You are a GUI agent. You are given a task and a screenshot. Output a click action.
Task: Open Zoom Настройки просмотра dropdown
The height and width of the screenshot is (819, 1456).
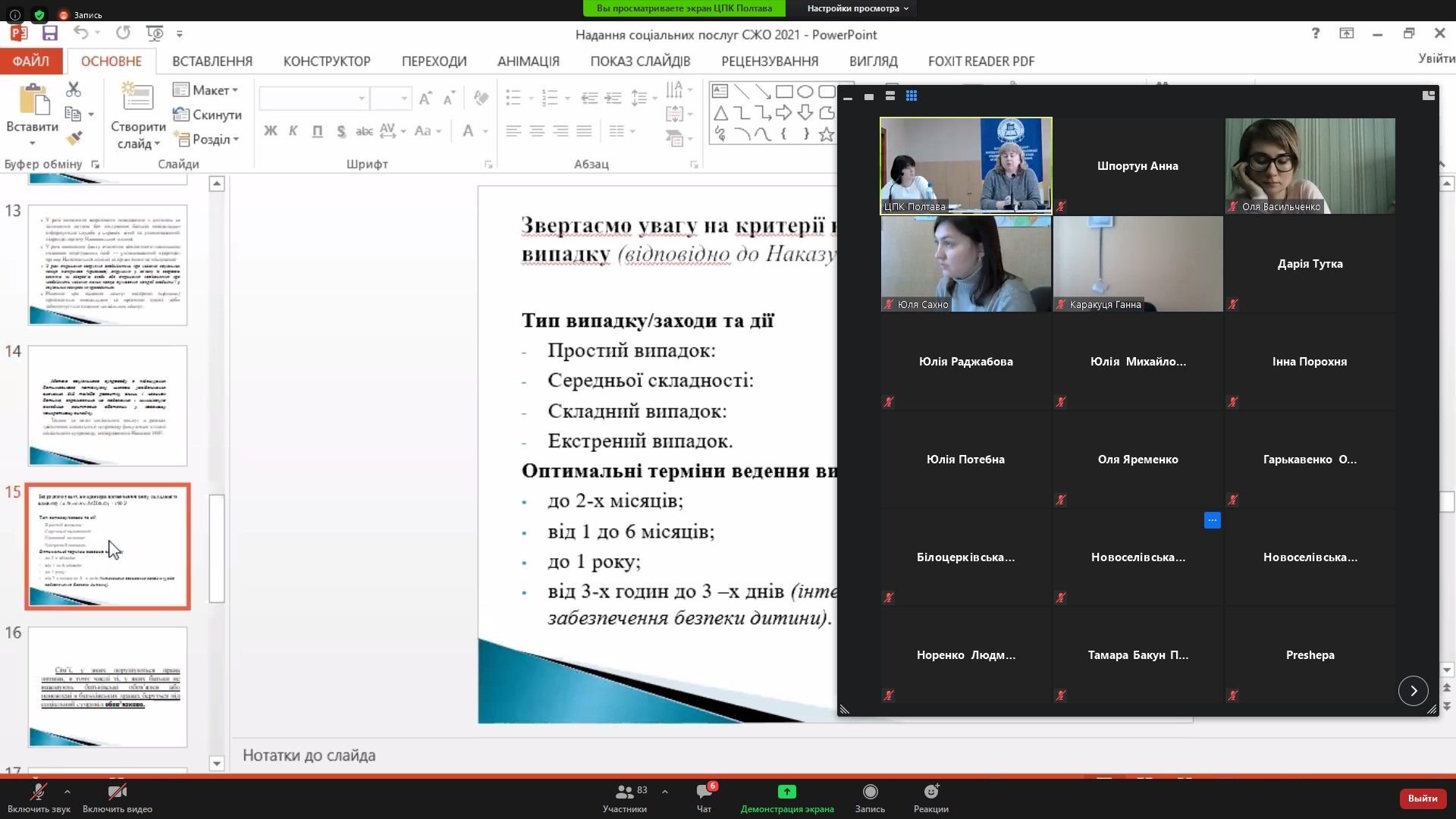[x=858, y=8]
